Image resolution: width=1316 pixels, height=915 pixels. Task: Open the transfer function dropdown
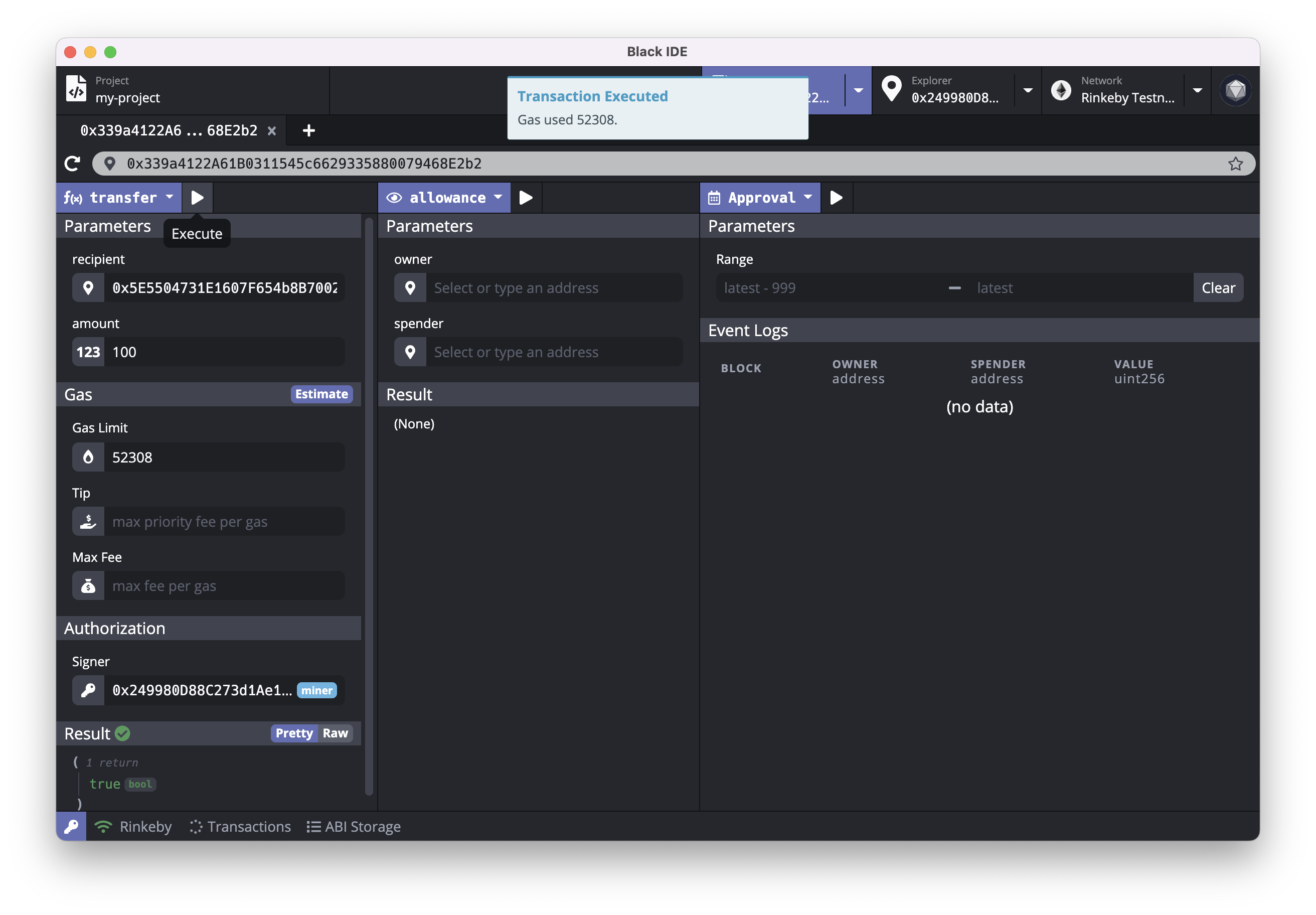point(119,198)
